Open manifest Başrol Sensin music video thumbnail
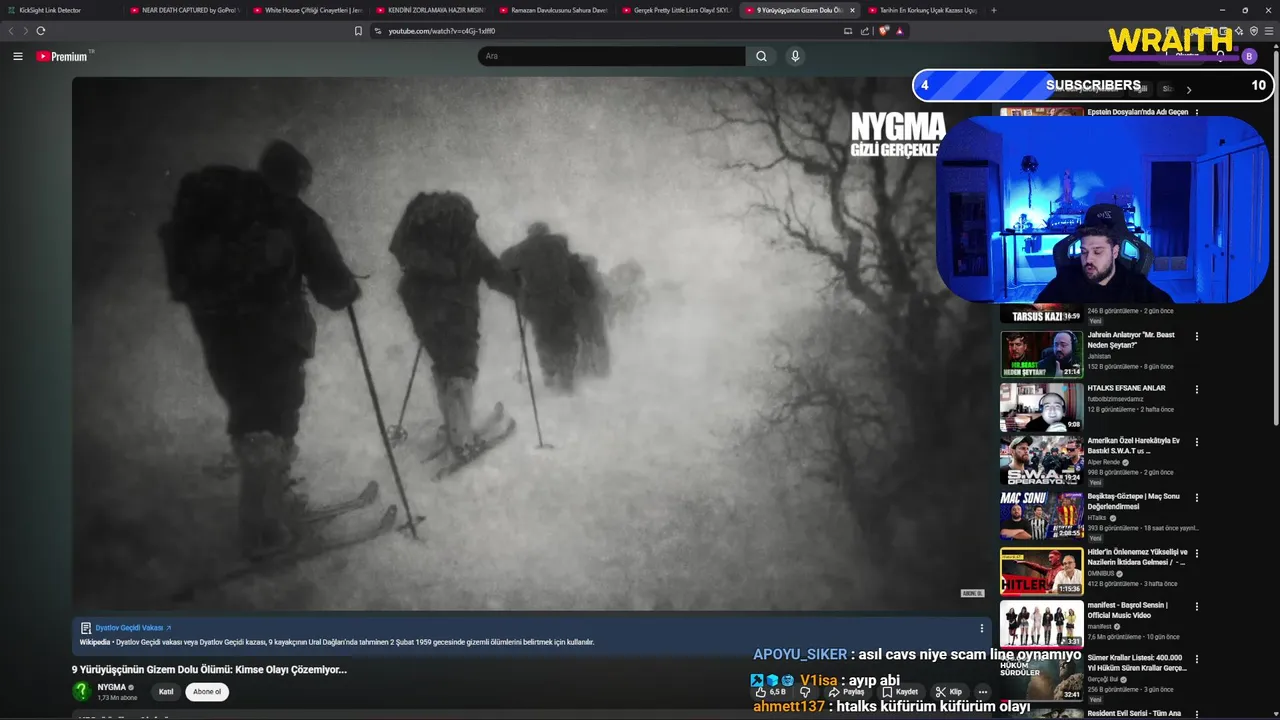This screenshot has width=1280, height=720. 1041,624
